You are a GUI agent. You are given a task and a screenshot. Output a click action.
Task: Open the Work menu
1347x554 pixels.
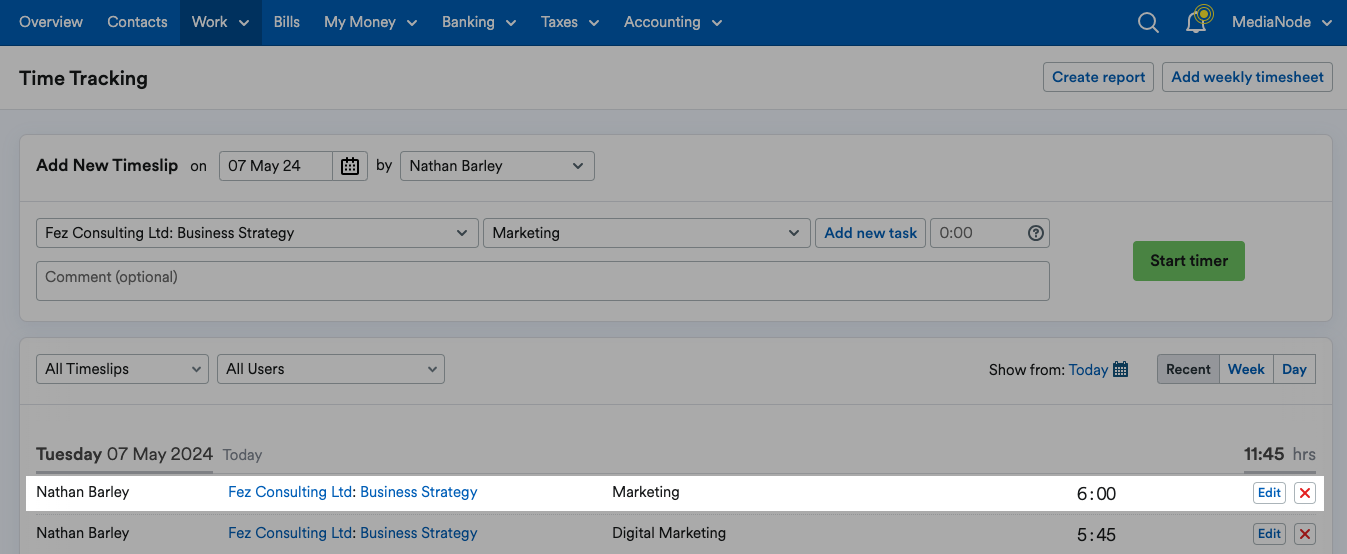coord(220,22)
